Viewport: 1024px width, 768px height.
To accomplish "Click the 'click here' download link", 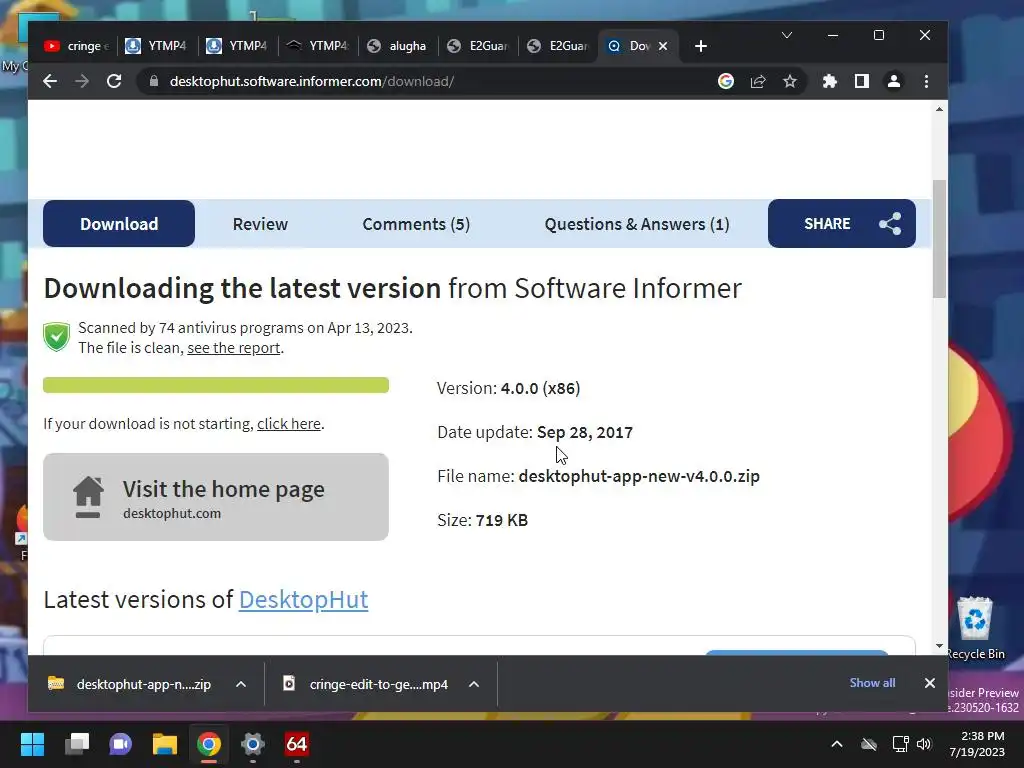I will pyautogui.click(x=289, y=424).
